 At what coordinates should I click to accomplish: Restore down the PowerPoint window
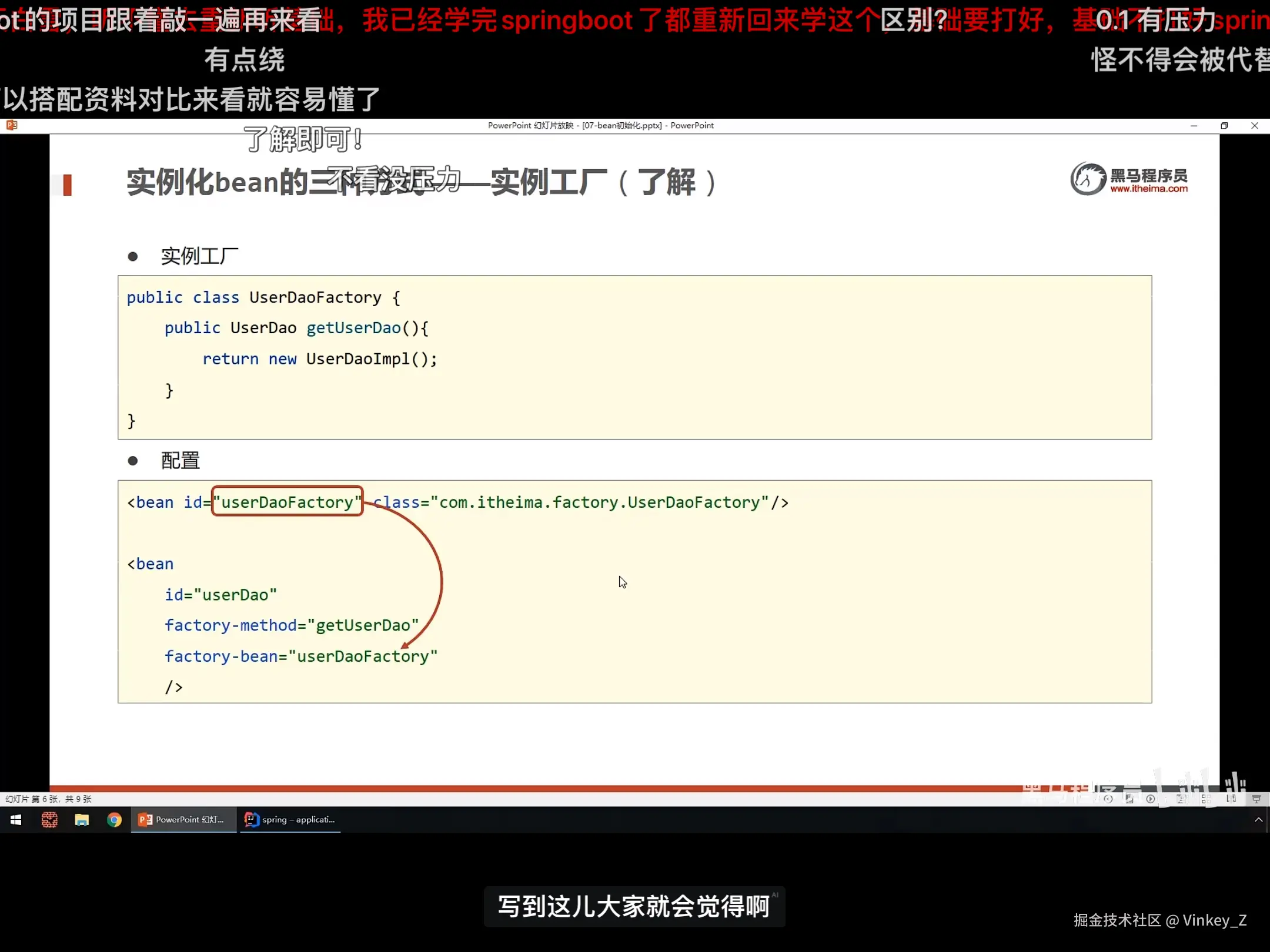coord(1224,126)
